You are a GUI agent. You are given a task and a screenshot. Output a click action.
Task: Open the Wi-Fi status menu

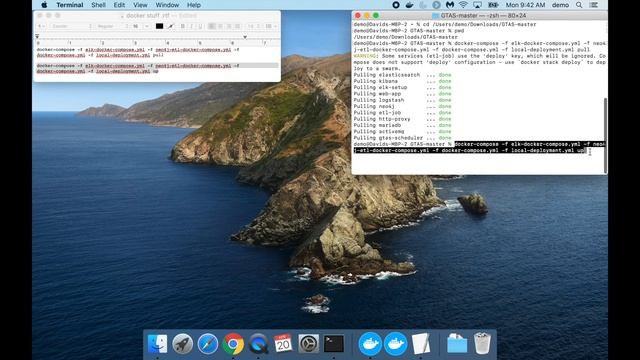pos(463,5)
